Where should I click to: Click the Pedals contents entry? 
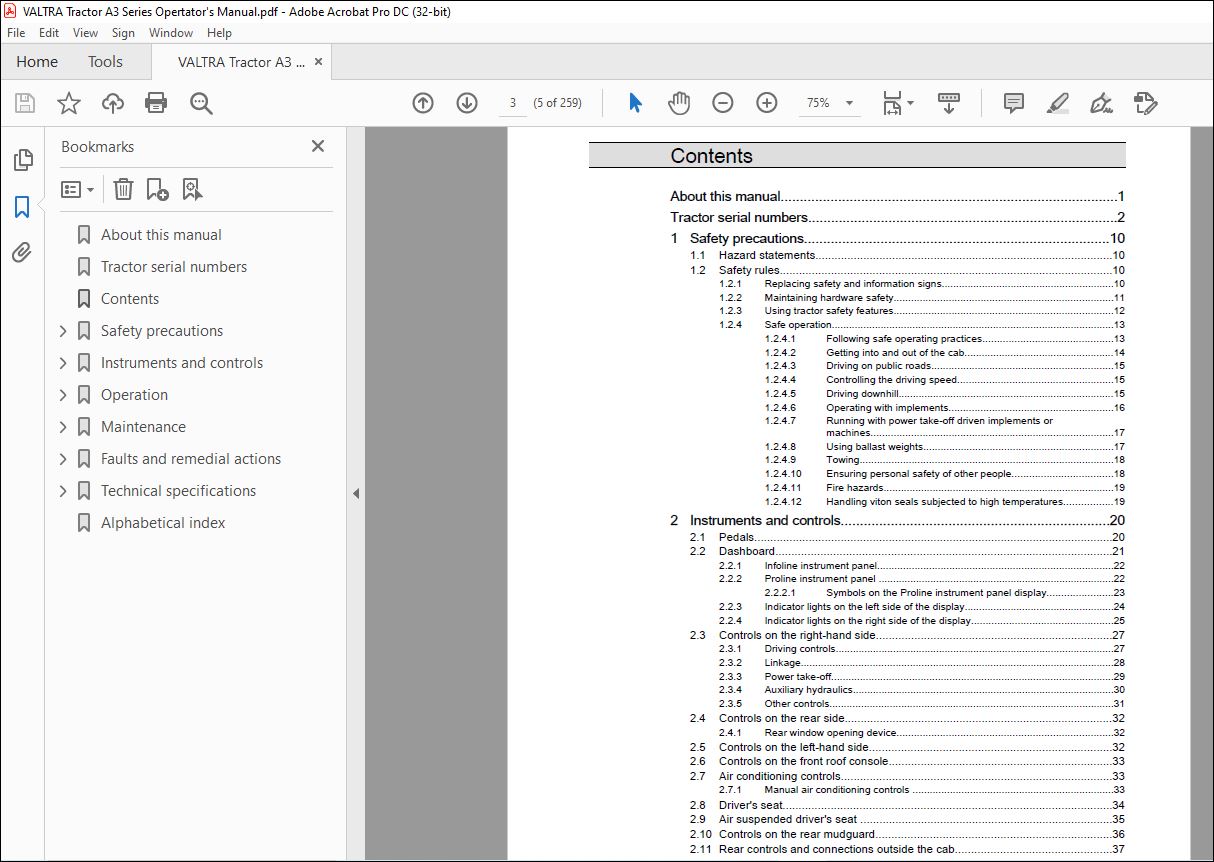point(737,537)
